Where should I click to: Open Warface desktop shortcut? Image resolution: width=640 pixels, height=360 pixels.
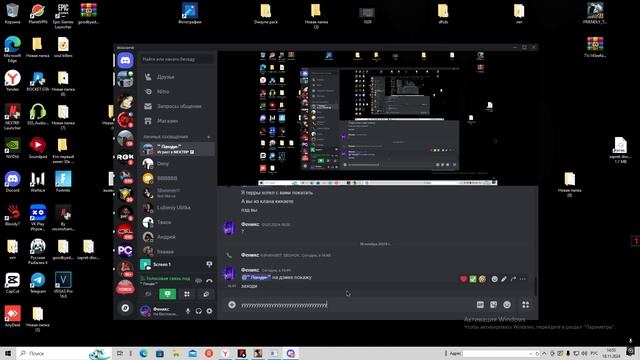click(38, 182)
